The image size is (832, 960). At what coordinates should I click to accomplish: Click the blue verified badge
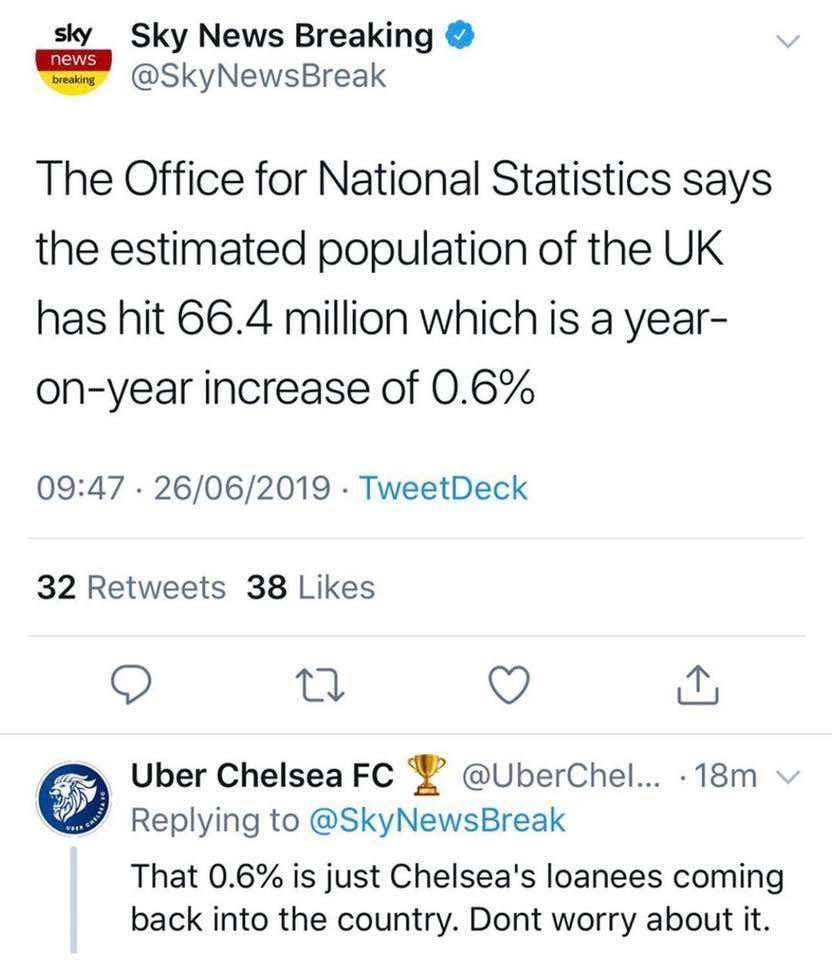click(455, 37)
